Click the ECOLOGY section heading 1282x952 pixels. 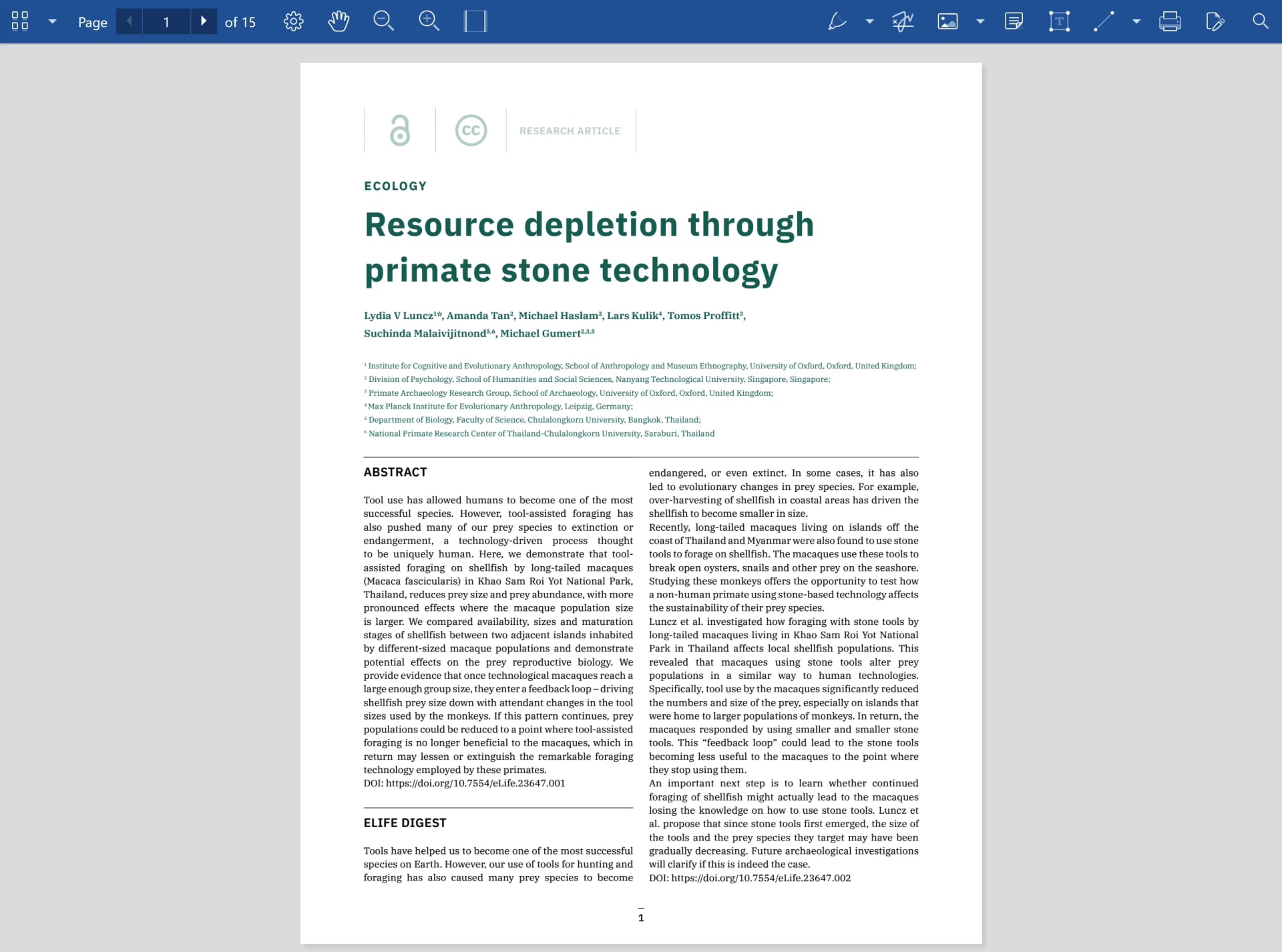click(x=395, y=186)
